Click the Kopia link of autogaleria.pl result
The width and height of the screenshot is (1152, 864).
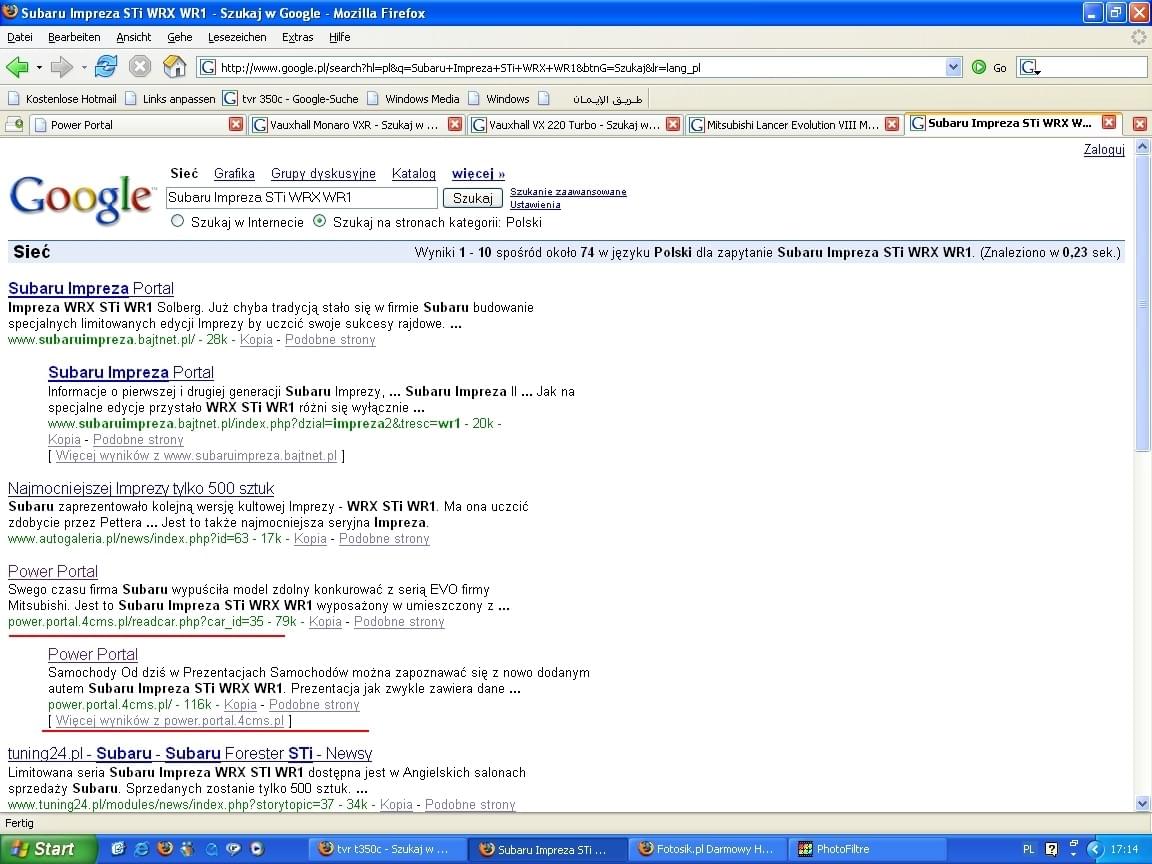pyautogui.click(x=310, y=539)
